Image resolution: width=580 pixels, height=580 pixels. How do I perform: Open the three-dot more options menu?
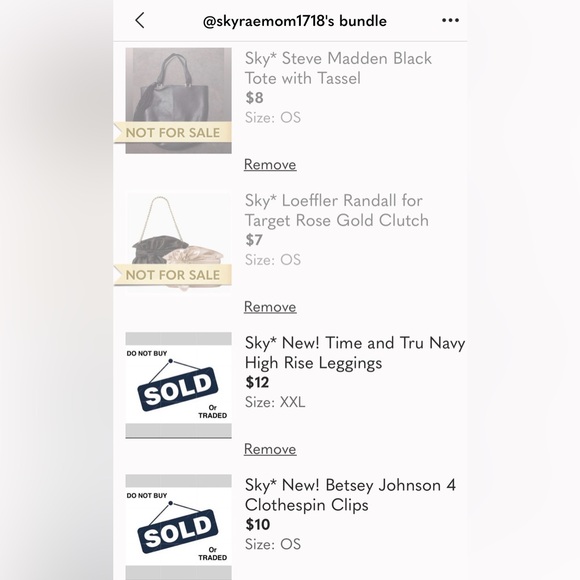tap(450, 20)
